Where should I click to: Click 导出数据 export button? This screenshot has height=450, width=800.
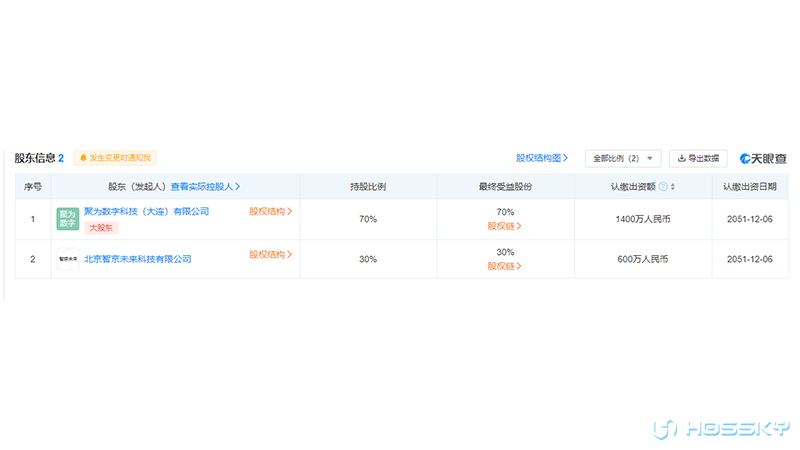click(x=698, y=158)
